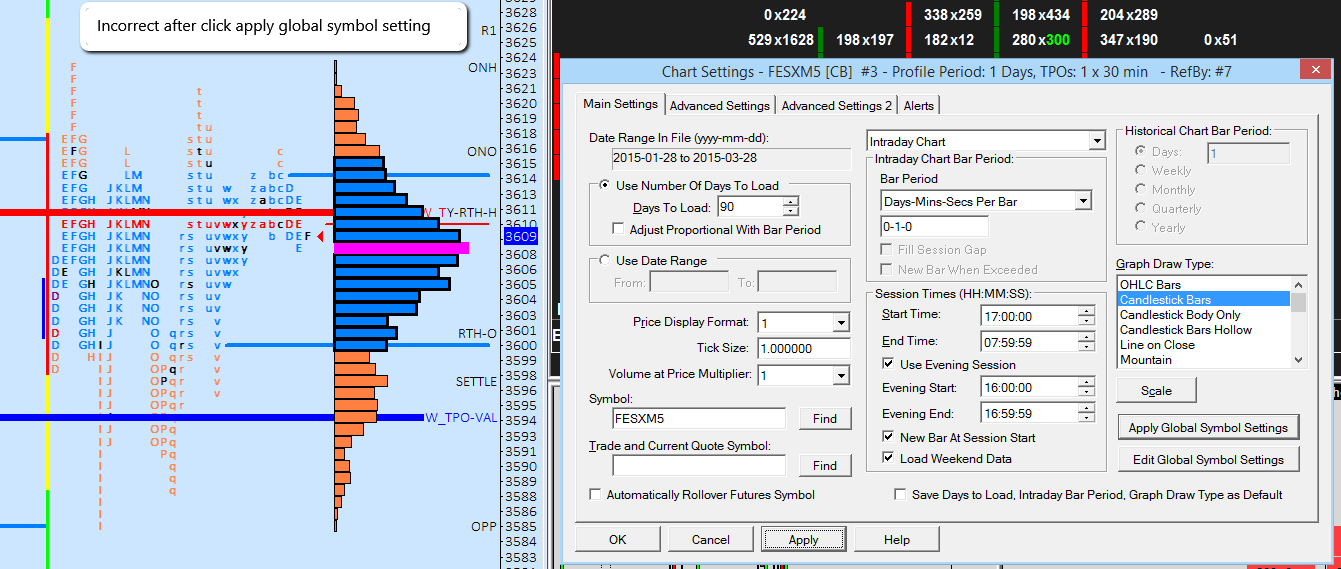Click the Days To Load input field
1341x569 pixels.
tap(750, 207)
